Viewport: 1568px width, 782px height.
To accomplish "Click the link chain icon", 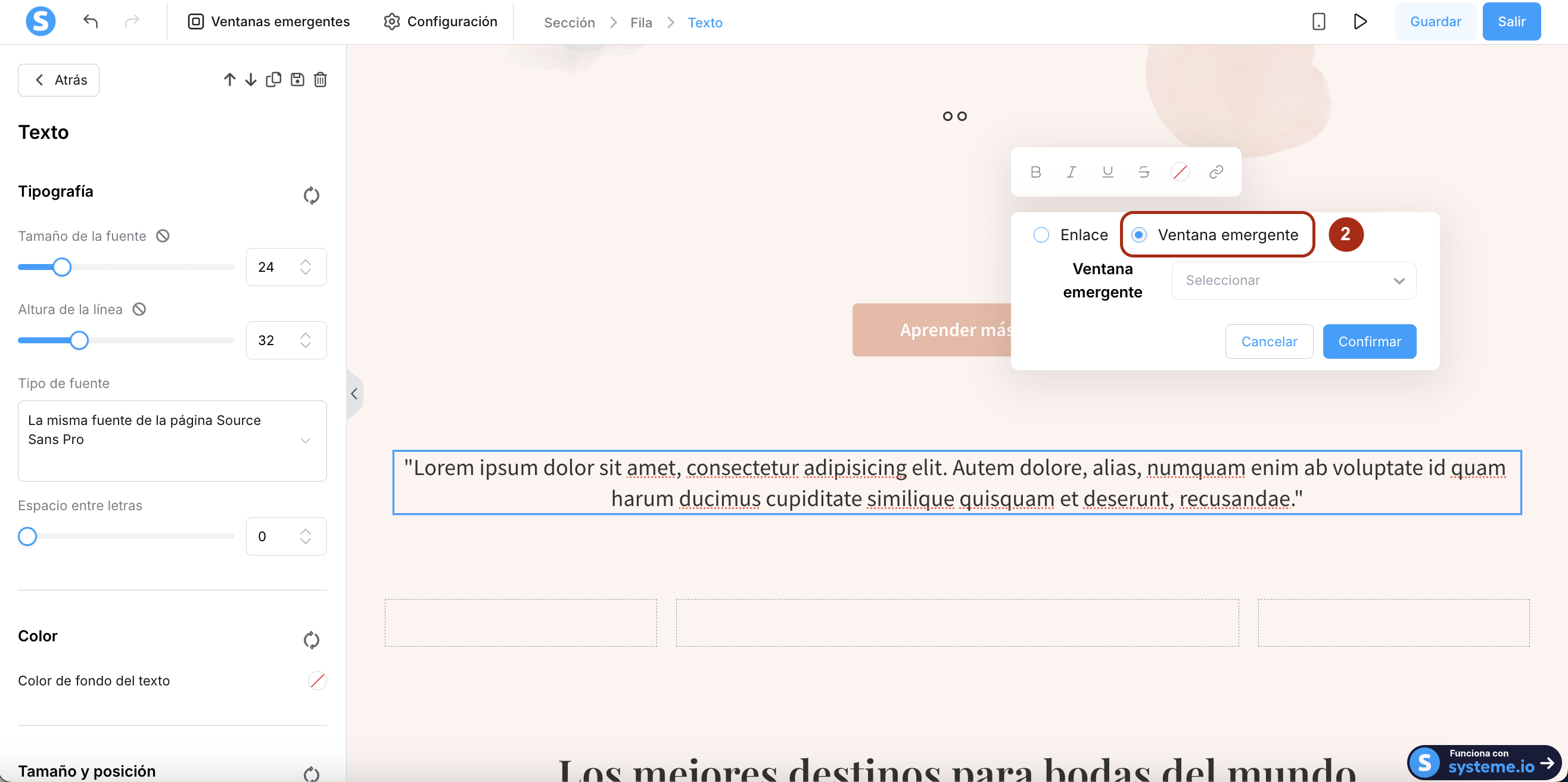I will tap(1215, 172).
